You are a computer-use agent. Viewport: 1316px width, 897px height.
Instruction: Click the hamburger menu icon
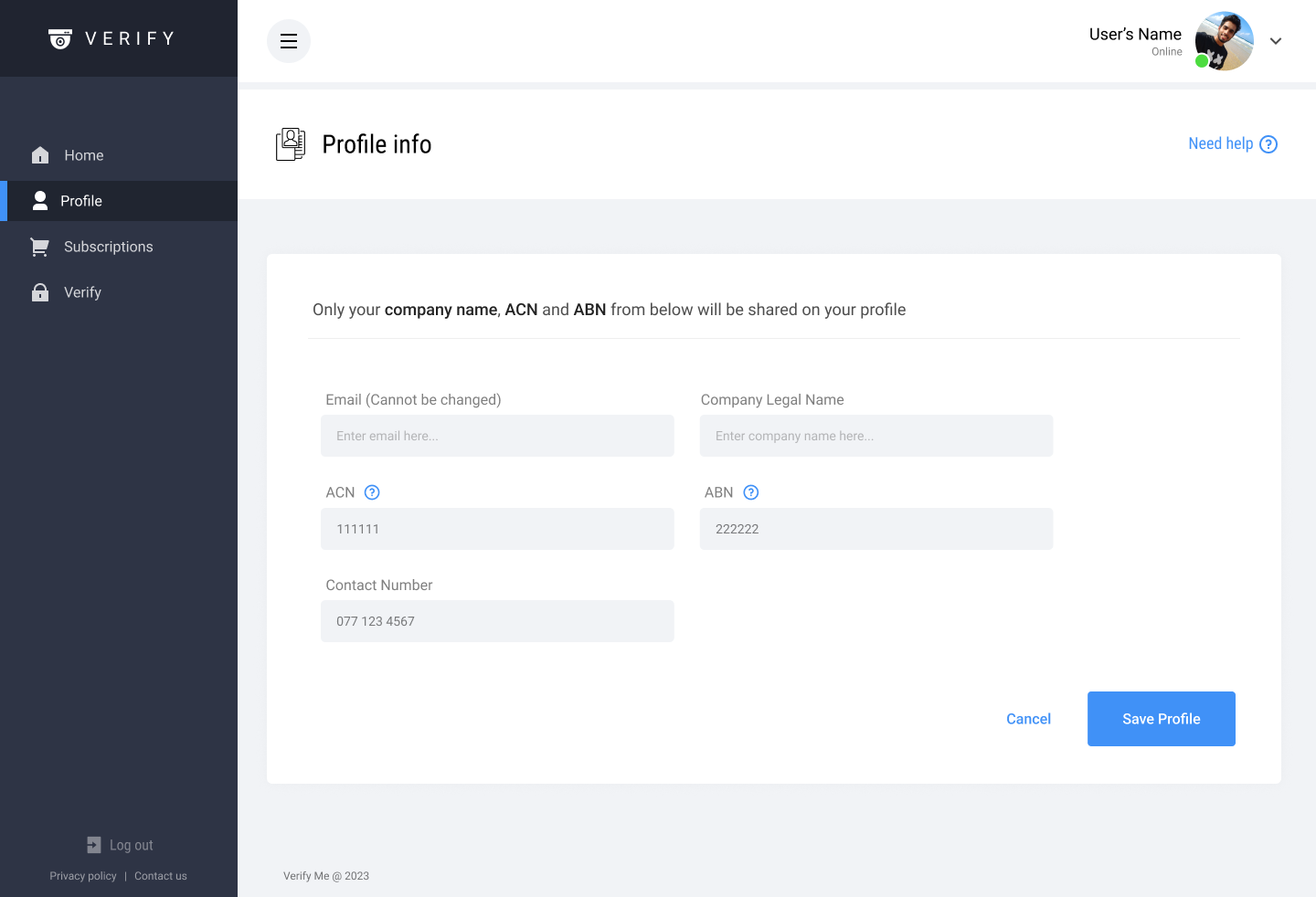[289, 41]
